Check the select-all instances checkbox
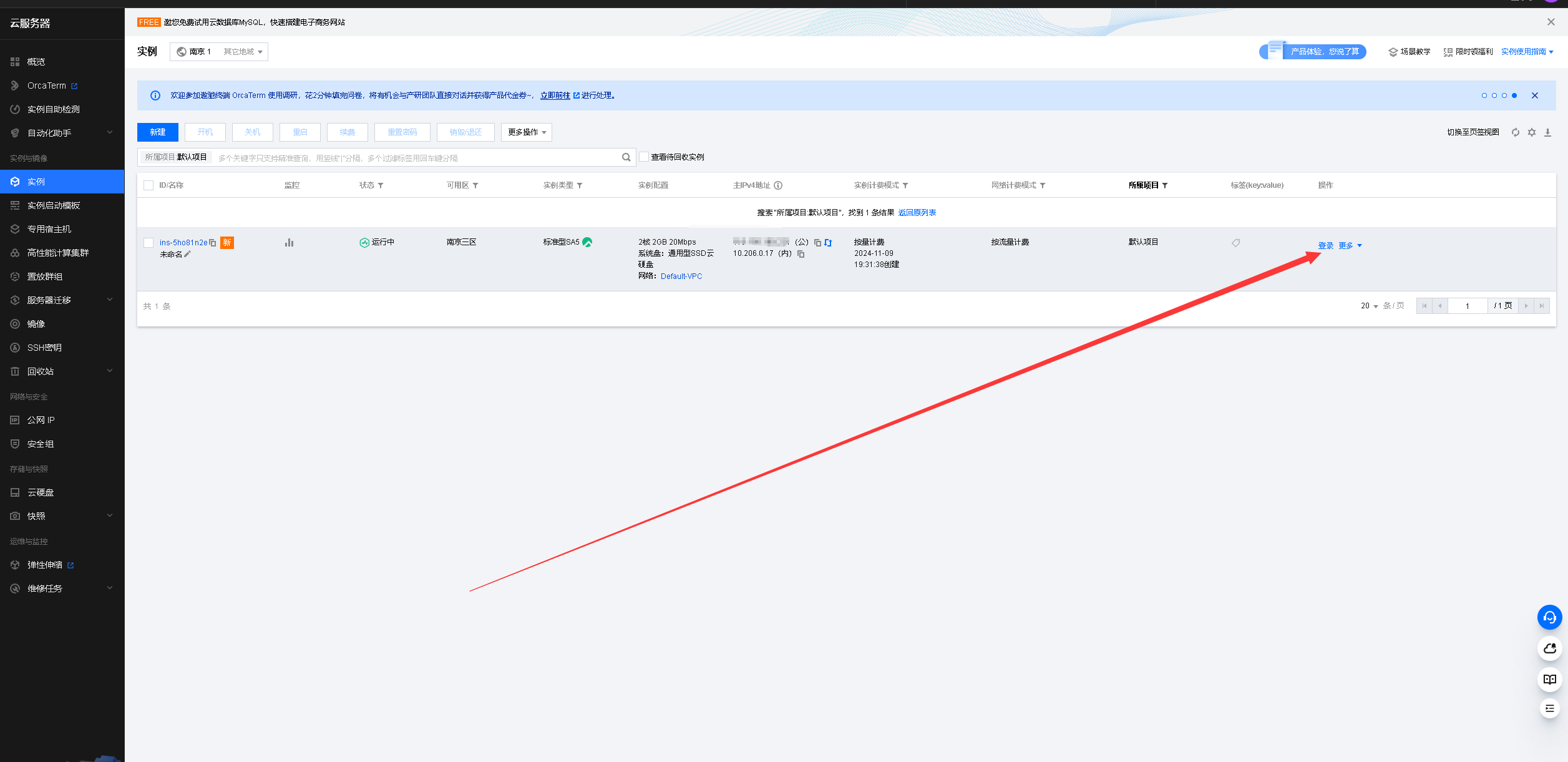1568x762 pixels. pos(149,185)
